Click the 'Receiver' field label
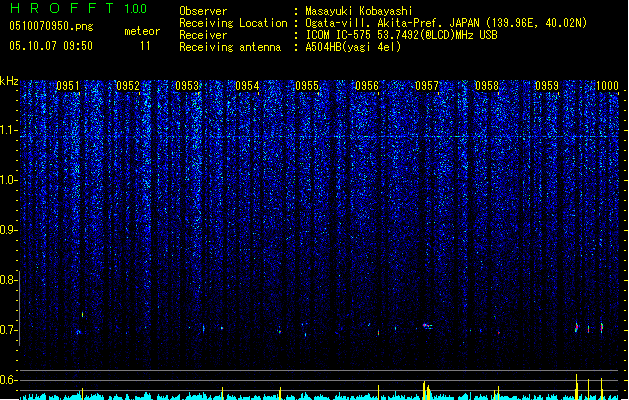The width and height of the screenshot is (629, 400). click(x=203, y=35)
